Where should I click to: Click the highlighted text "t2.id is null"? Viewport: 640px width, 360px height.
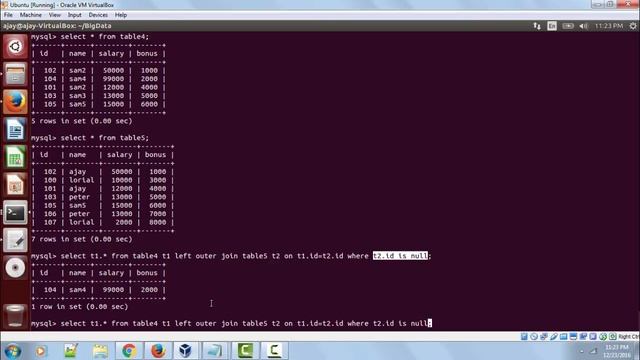[400, 256]
